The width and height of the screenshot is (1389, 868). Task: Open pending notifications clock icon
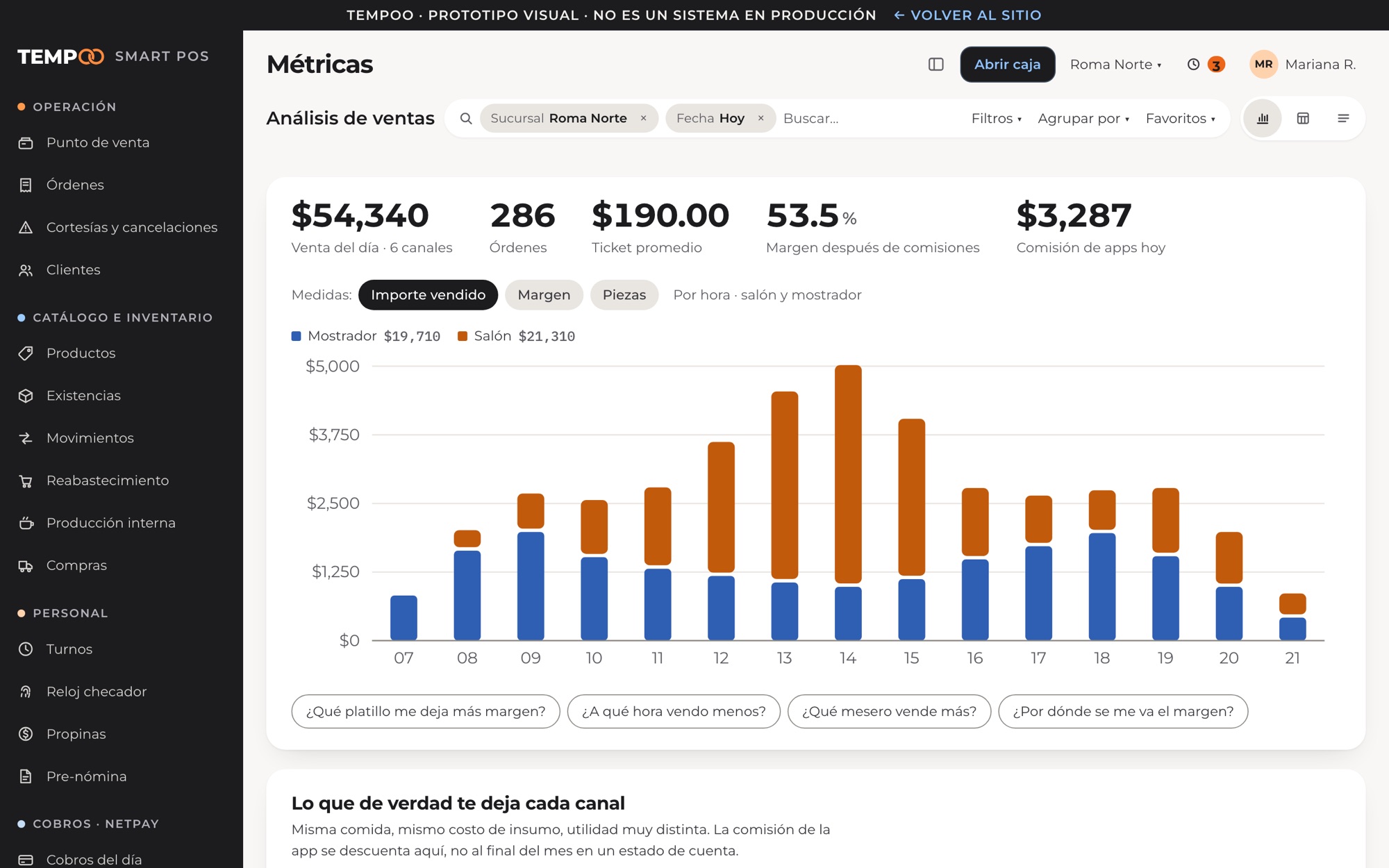pos(1193,65)
